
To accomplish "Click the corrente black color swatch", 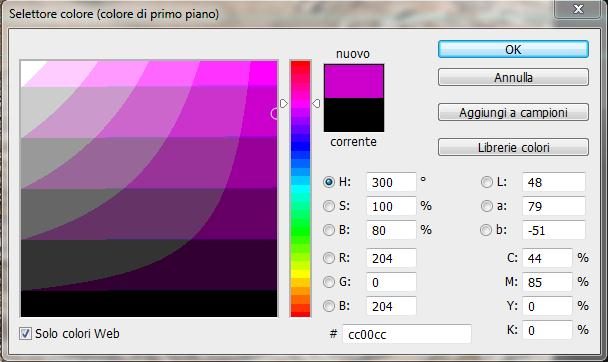I will coord(354,115).
